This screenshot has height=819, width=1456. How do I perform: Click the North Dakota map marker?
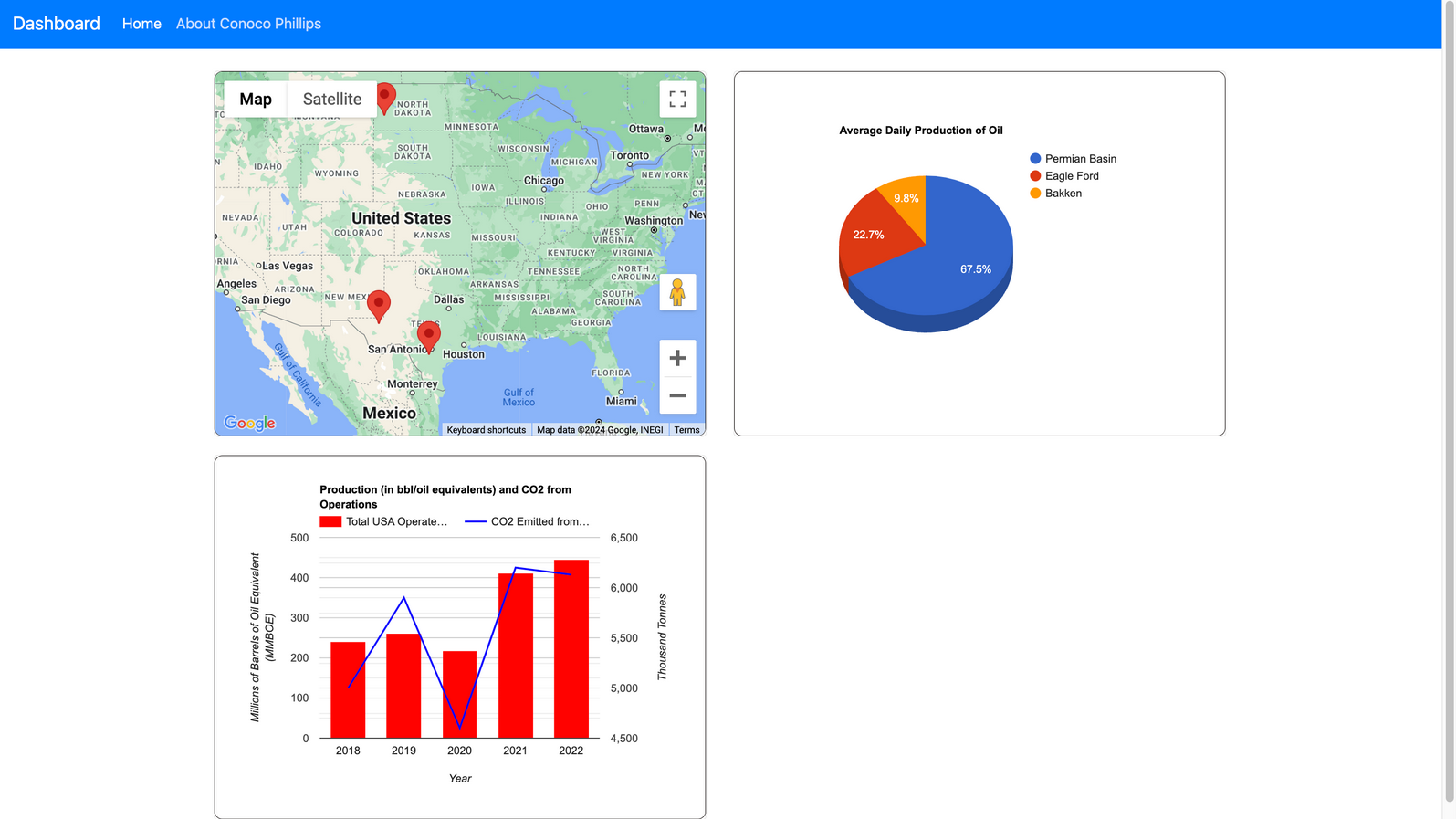coord(386,99)
